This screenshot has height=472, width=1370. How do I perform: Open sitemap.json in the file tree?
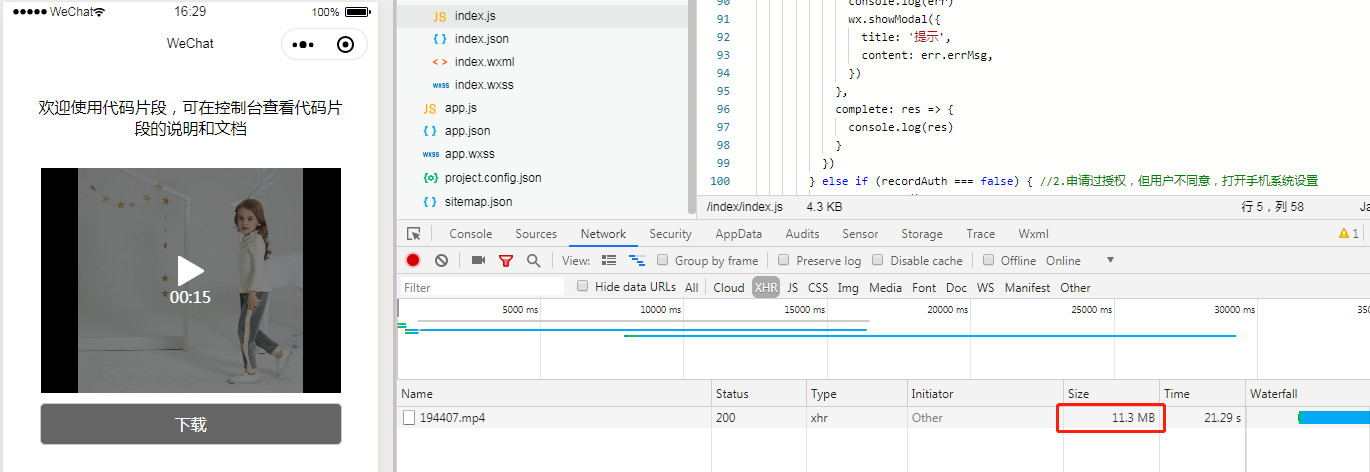pos(478,201)
